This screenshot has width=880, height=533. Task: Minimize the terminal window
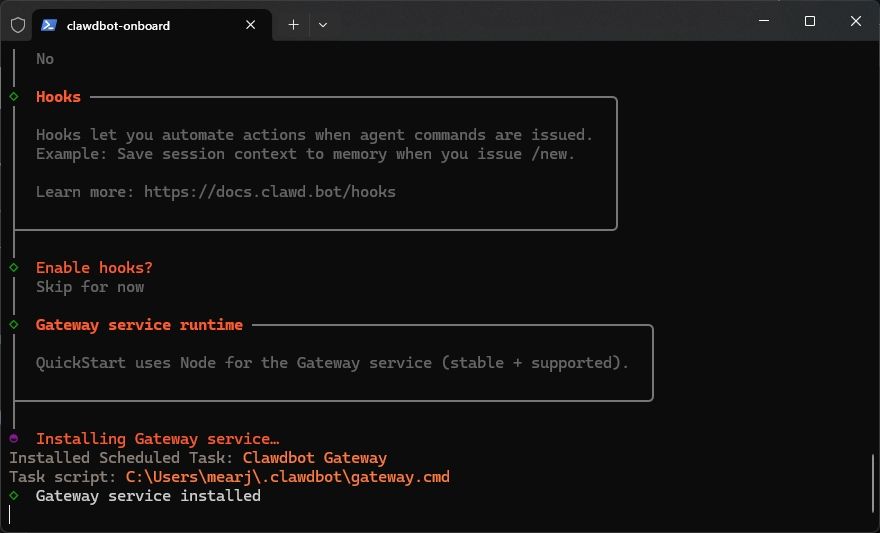coord(764,21)
